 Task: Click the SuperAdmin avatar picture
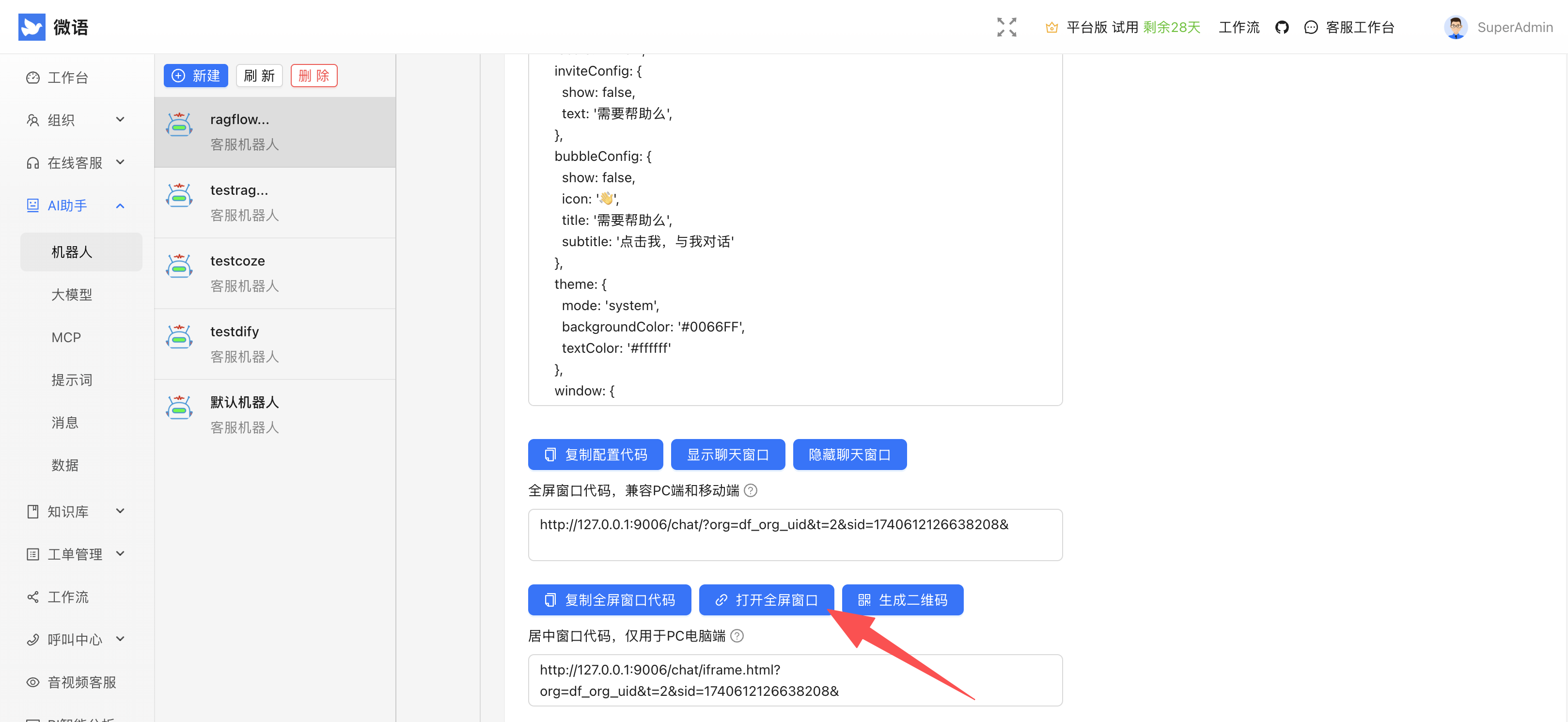[x=1456, y=27]
